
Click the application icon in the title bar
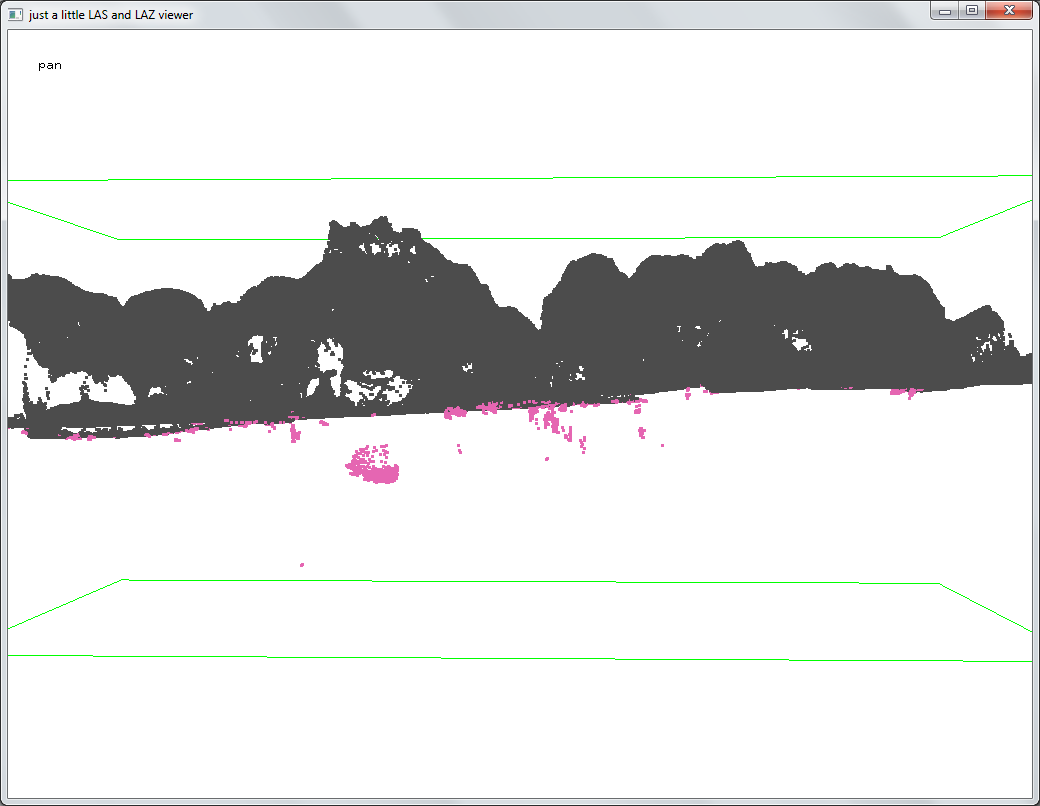15,14
